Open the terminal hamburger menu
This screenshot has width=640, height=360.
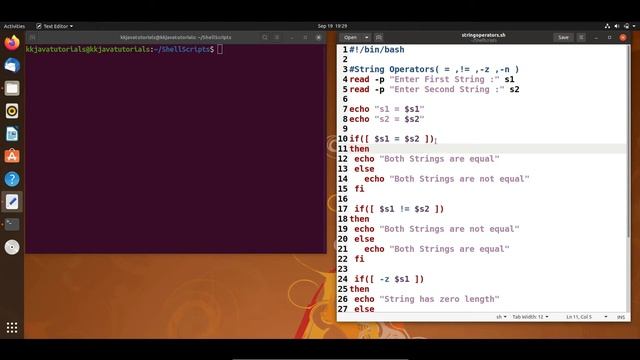[277, 37]
